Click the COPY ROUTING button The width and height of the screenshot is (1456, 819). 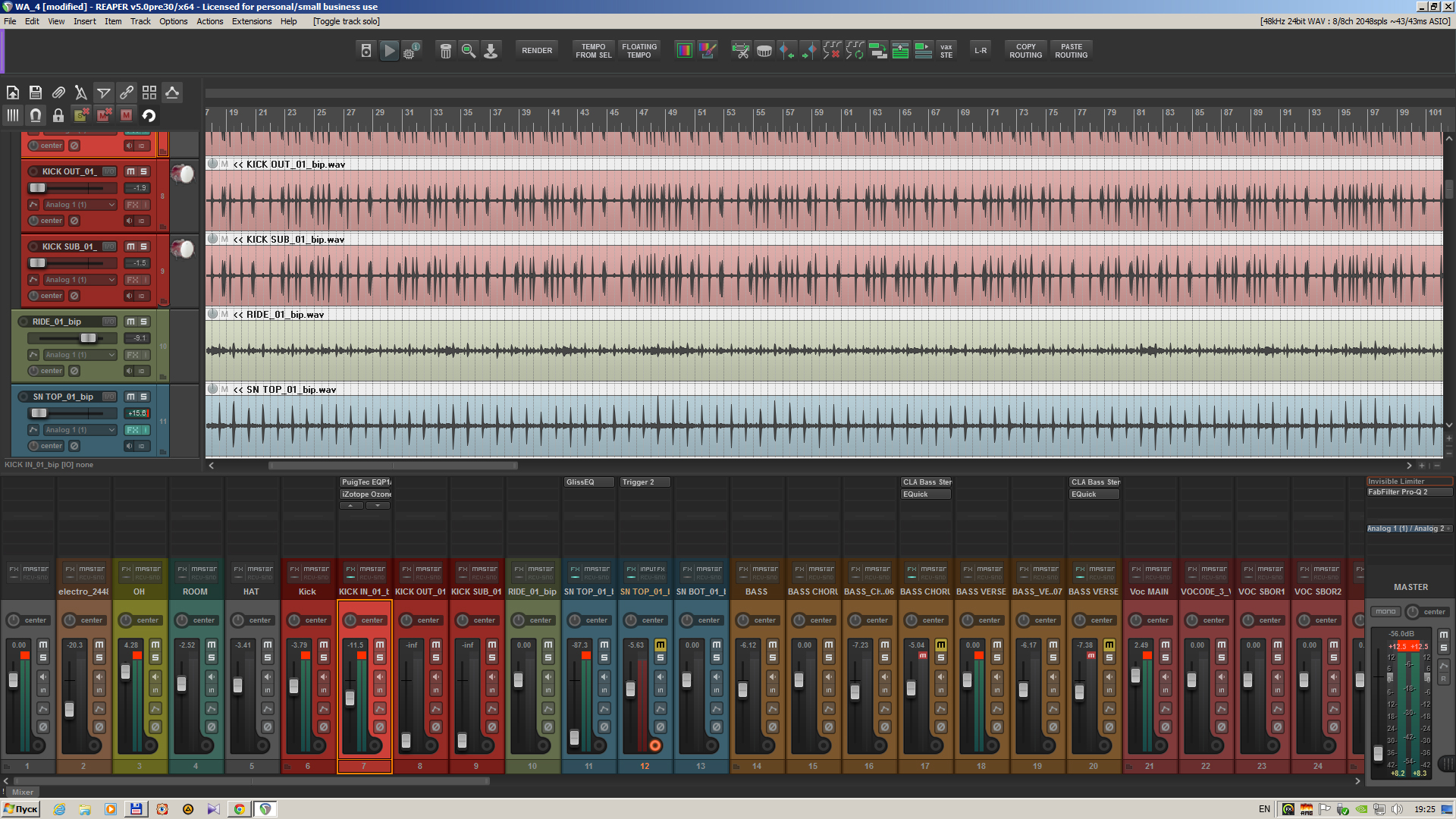coord(1025,51)
